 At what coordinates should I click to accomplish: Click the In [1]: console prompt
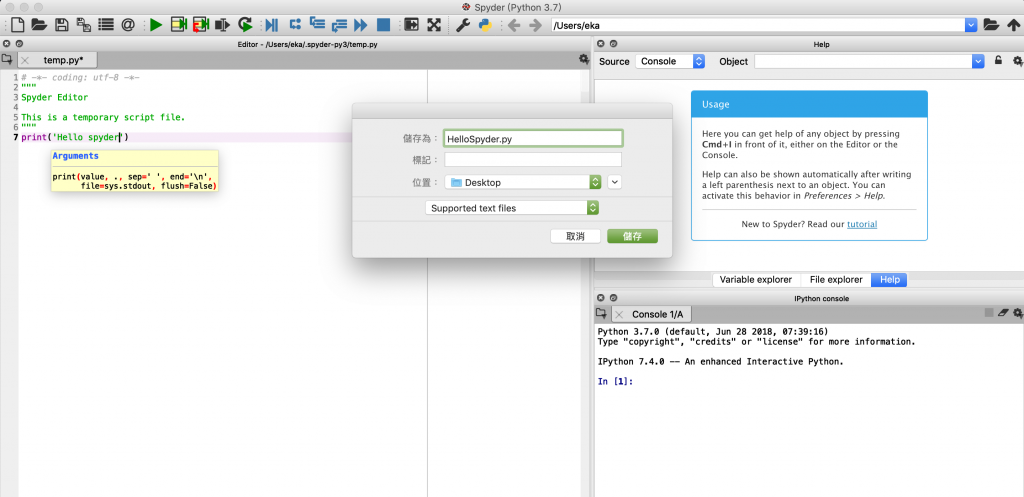(615, 381)
